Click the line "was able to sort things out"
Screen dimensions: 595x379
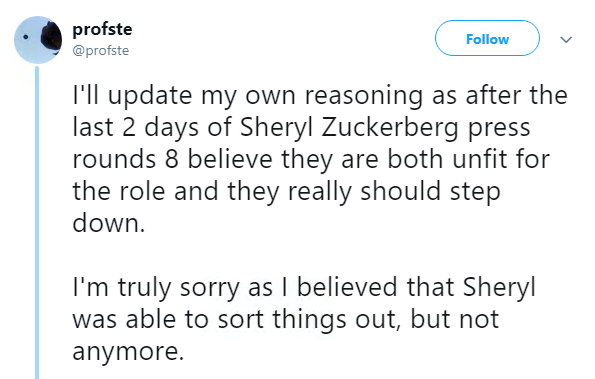click(x=285, y=319)
